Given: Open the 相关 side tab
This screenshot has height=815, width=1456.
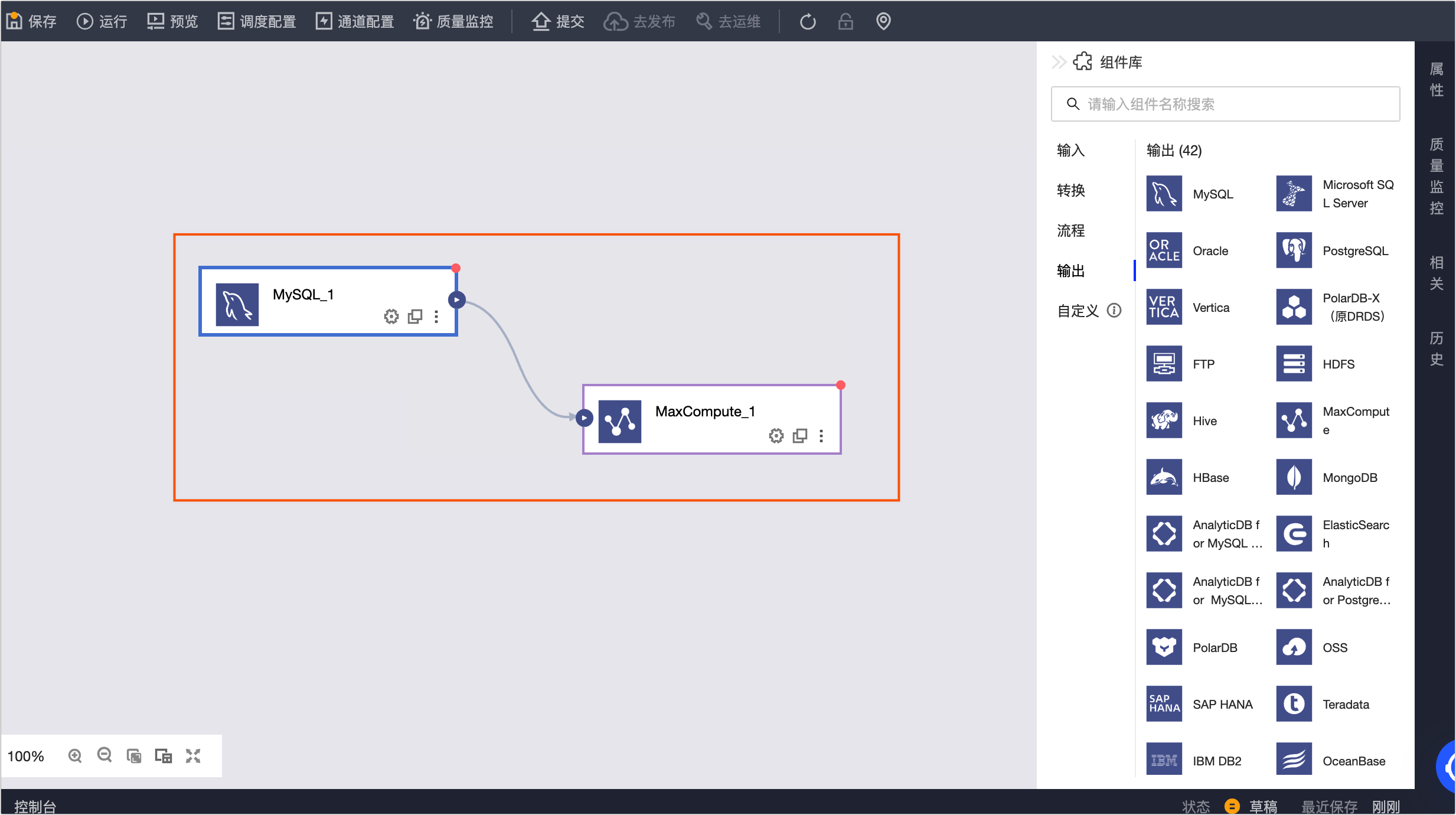Looking at the screenshot, I should coord(1437,273).
